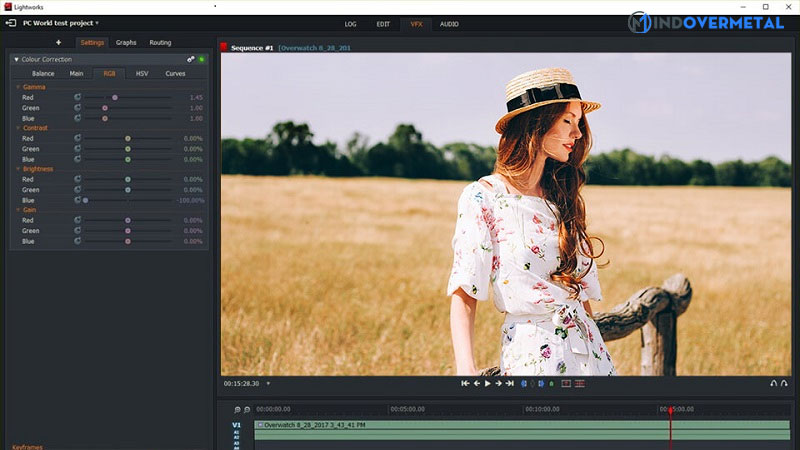Image resolution: width=800 pixels, height=450 pixels.
Task: Add an effect with the plus icon
Action: pyautogui.click(x=58, y=43)
